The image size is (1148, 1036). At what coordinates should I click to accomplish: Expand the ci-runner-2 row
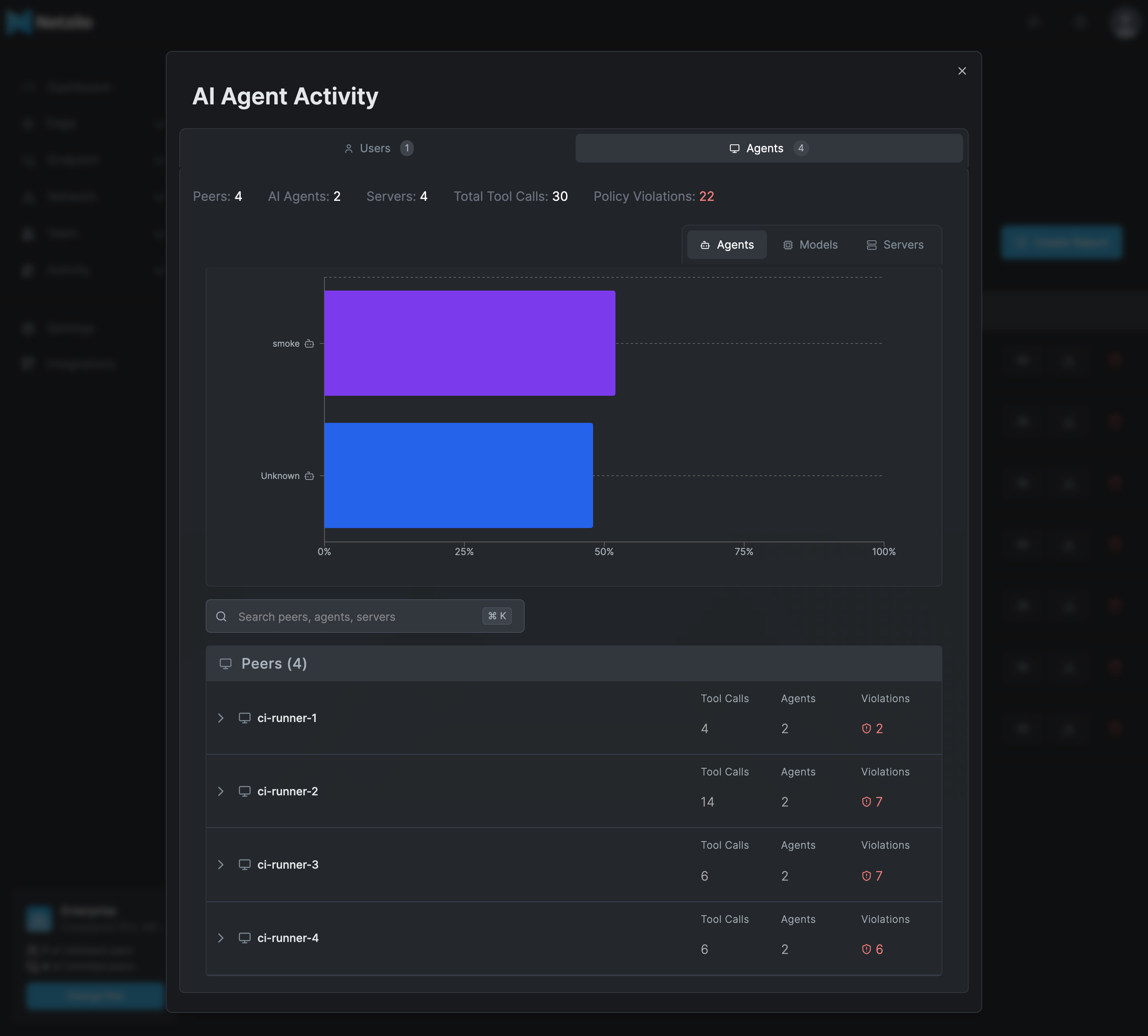point(220,791)
